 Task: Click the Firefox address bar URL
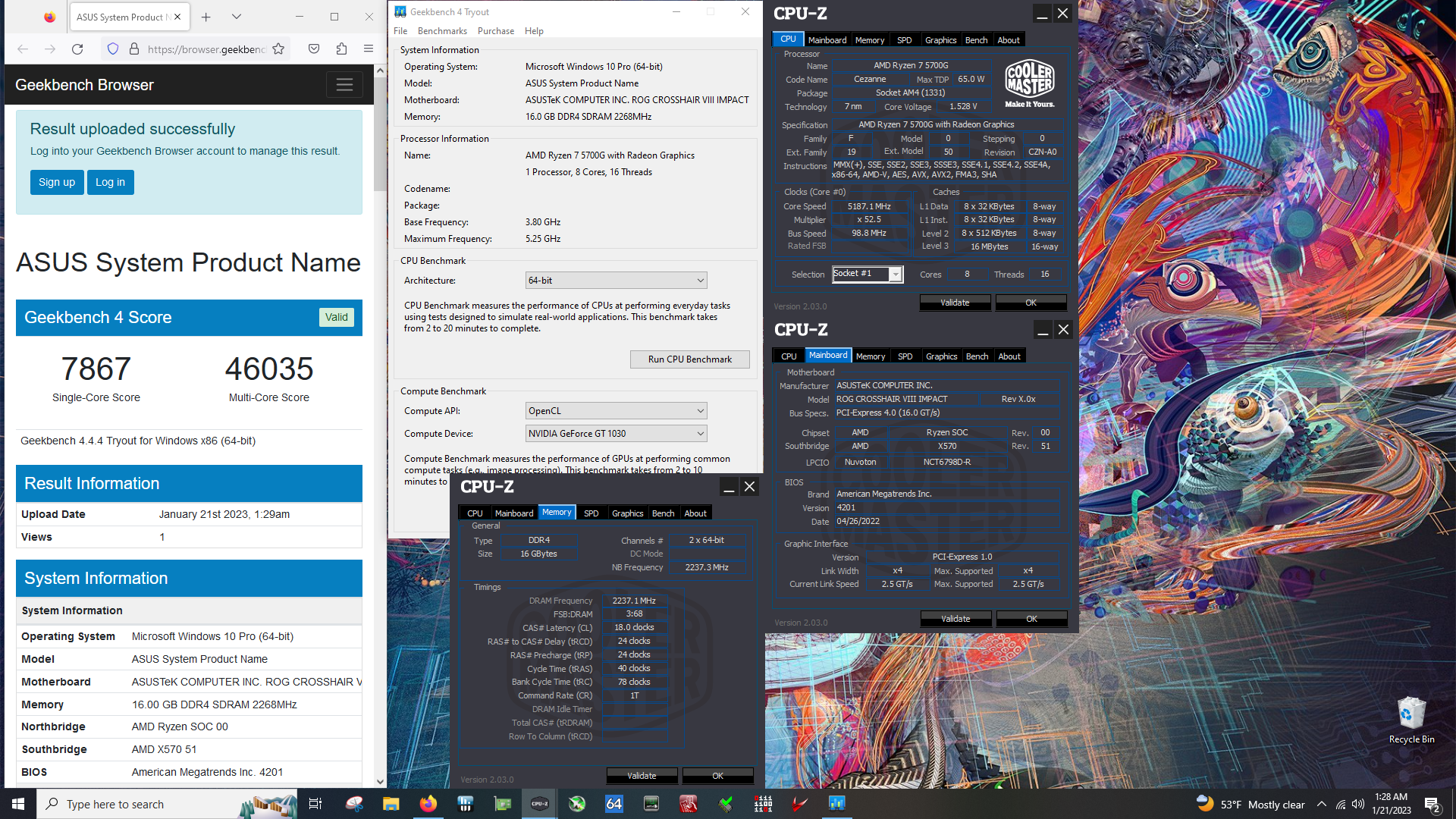point(206,49)
